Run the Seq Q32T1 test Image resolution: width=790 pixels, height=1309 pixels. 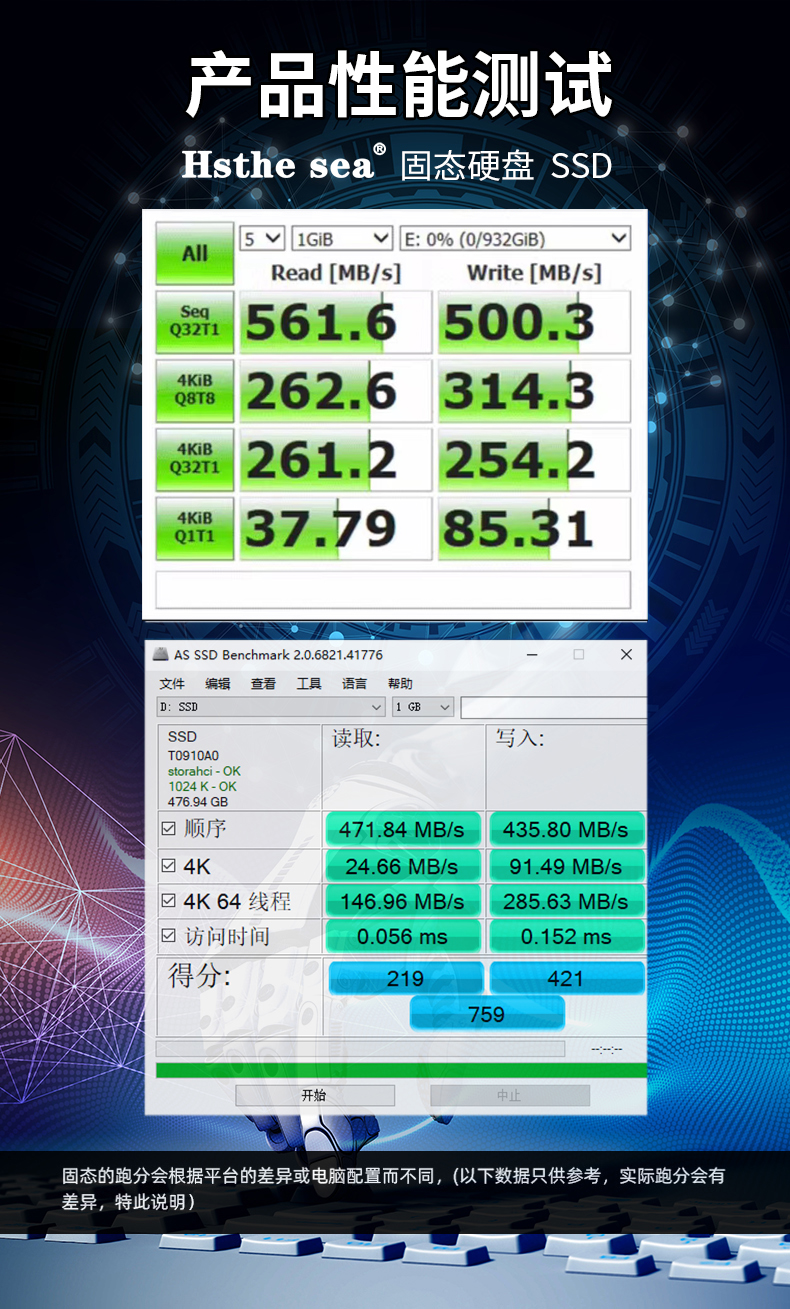pos(194,322)
